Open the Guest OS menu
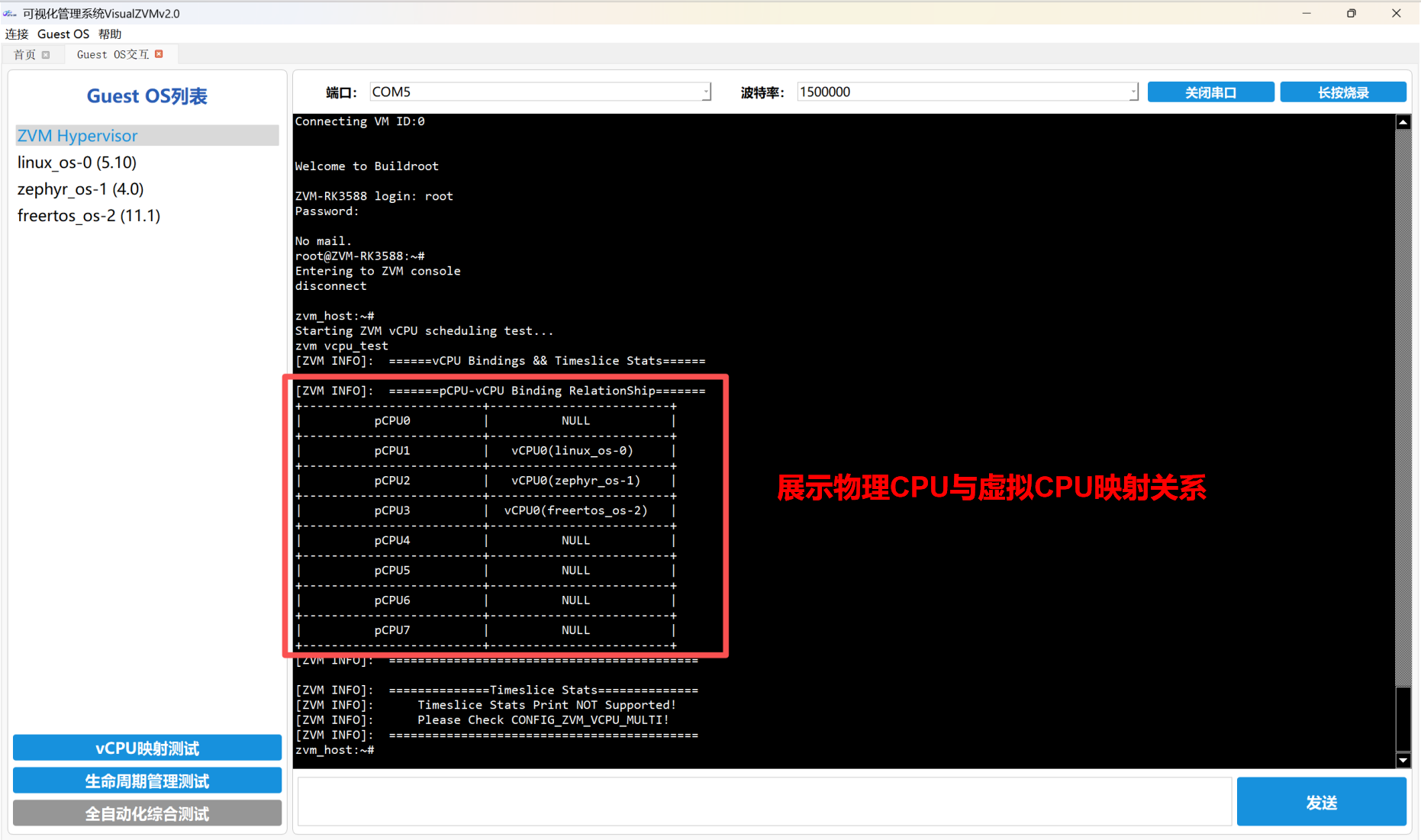 [63, 34]
